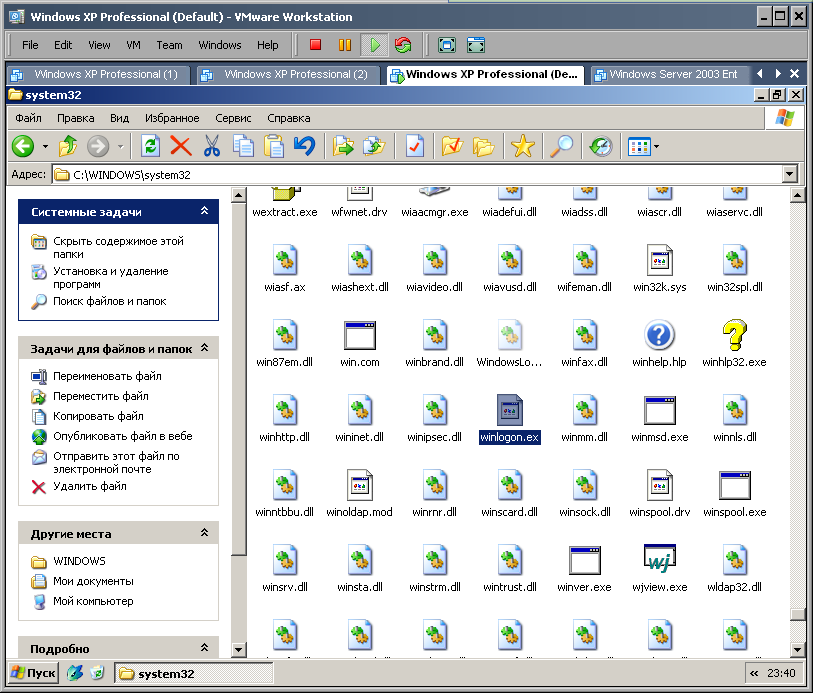Viewport: 813px width, 693px height.
Task: Open the VMware VM menu
Action: [x=133, y=45]
